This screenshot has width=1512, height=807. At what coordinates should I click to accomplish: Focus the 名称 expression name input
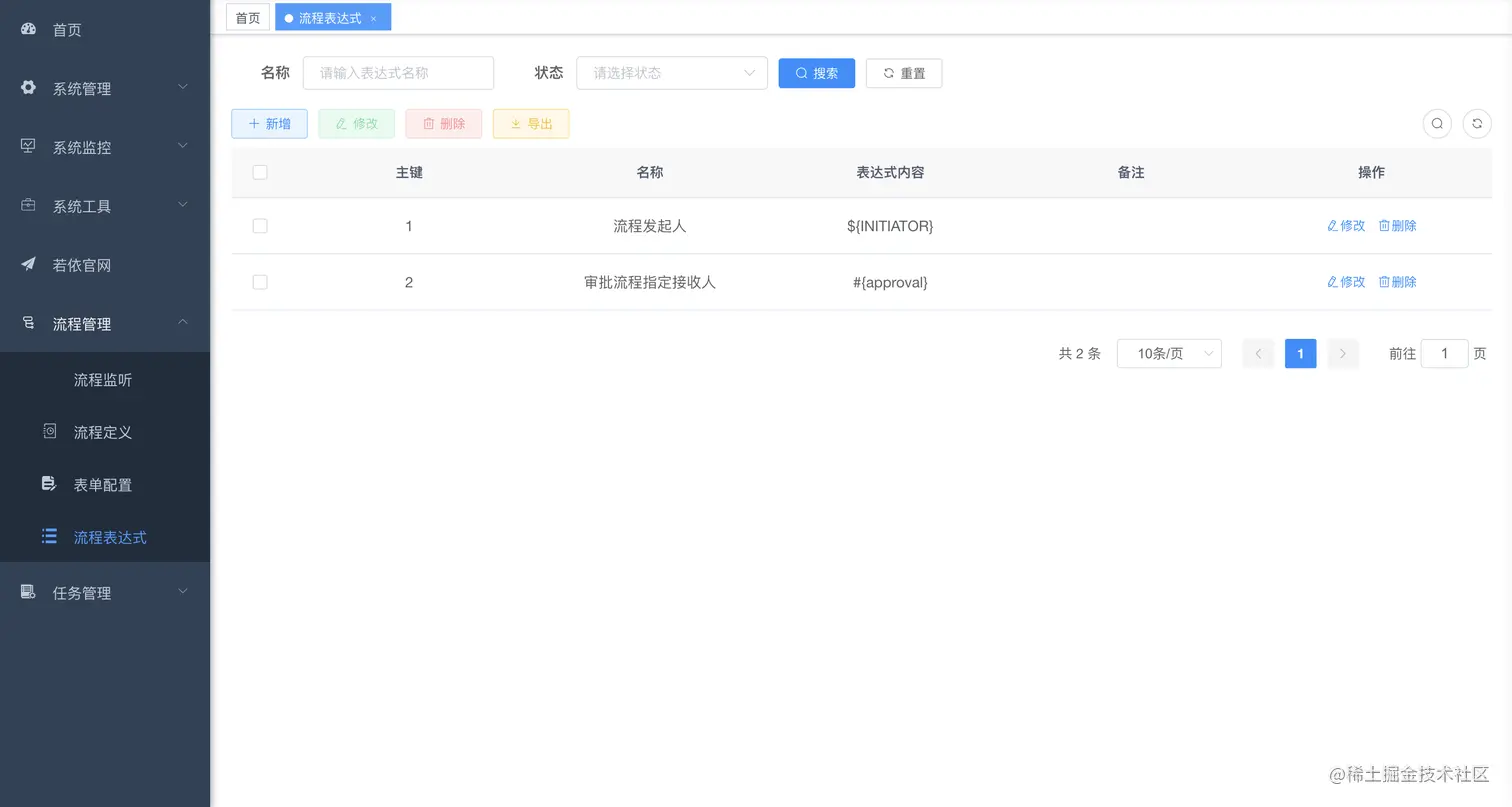(x=398, y=73)
